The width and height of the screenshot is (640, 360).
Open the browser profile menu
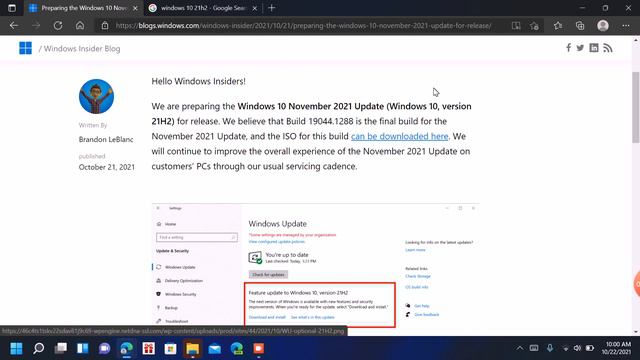[x=603, y=26]
